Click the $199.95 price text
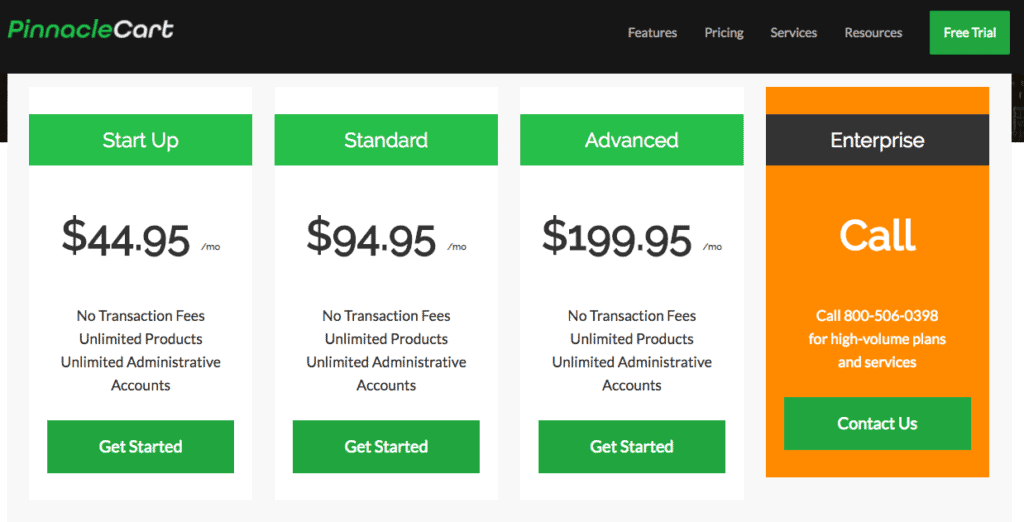 point(616,238)
